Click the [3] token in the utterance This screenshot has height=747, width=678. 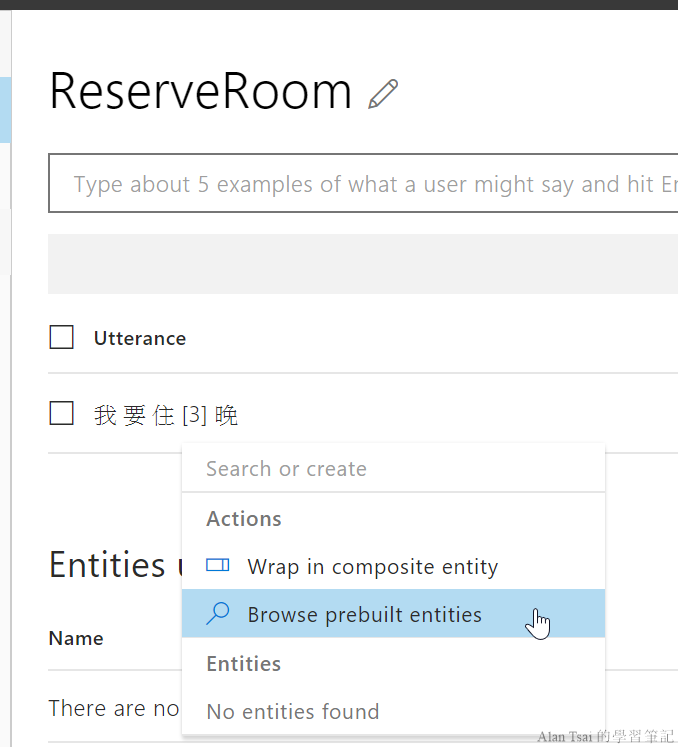tap(194, 415)
